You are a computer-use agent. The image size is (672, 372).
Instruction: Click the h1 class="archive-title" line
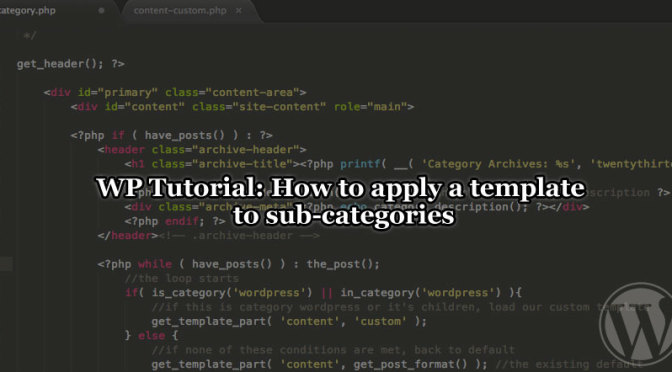coord(398,164)
